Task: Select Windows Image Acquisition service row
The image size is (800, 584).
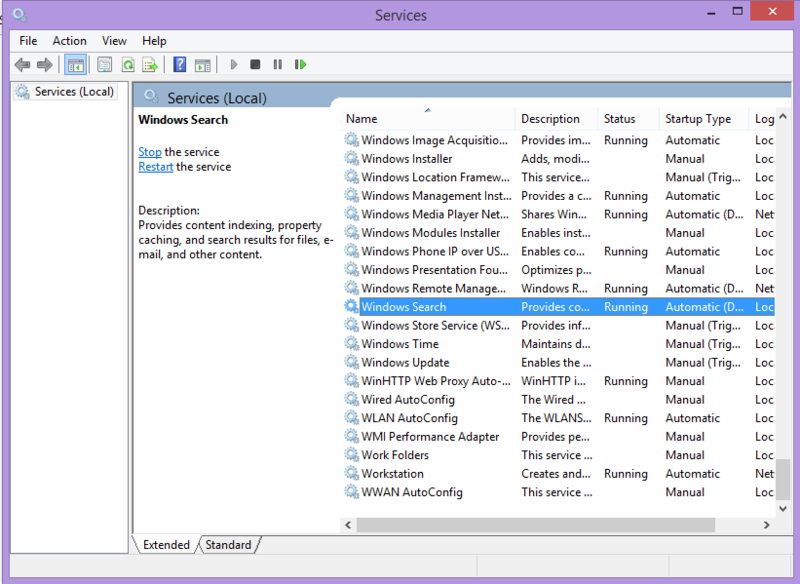Action: (x=559, y=140)
